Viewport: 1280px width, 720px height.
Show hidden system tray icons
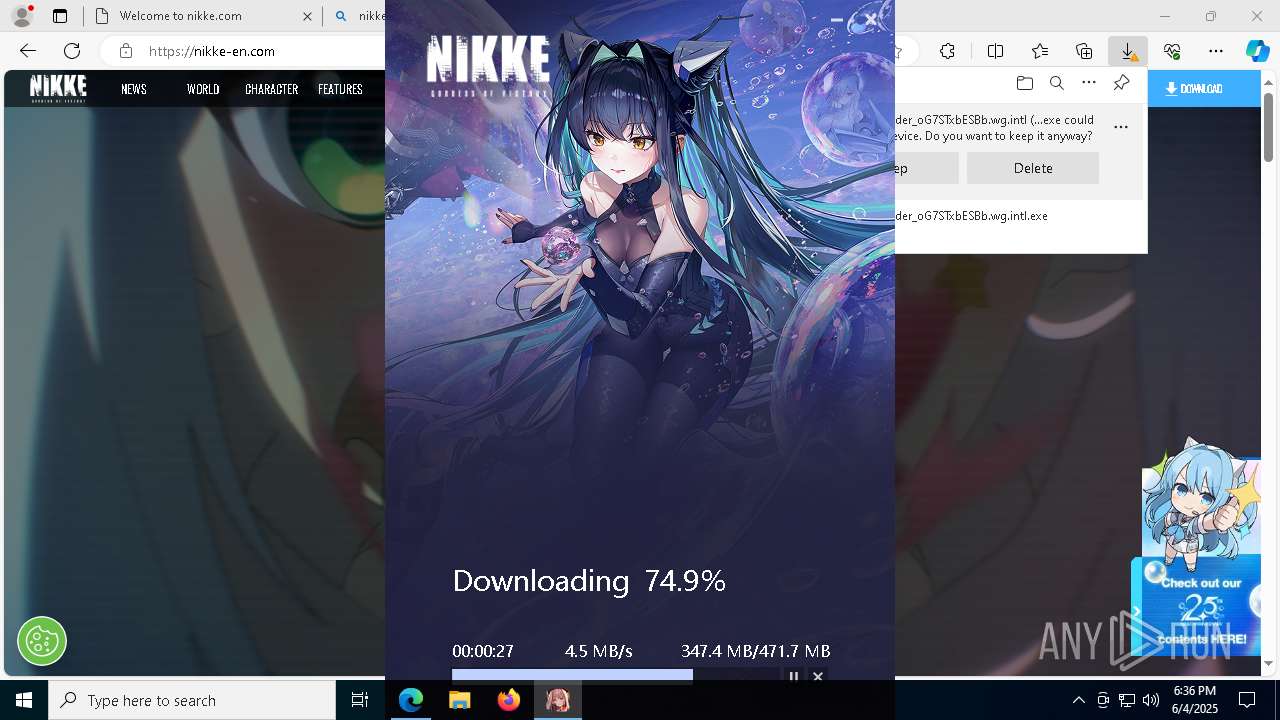(x=1078, y=700)
